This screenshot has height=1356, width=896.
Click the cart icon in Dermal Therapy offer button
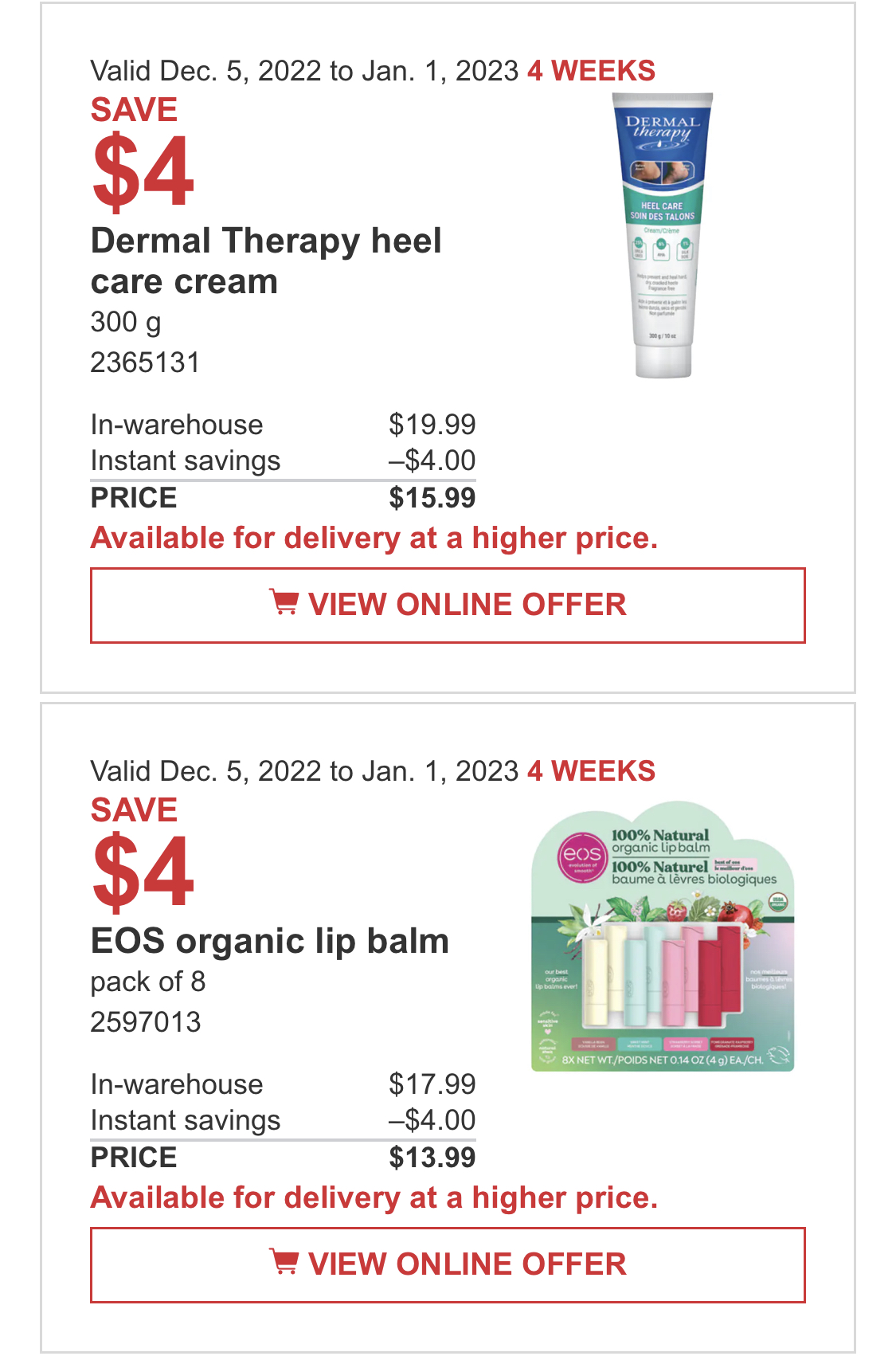pos(284,602)
